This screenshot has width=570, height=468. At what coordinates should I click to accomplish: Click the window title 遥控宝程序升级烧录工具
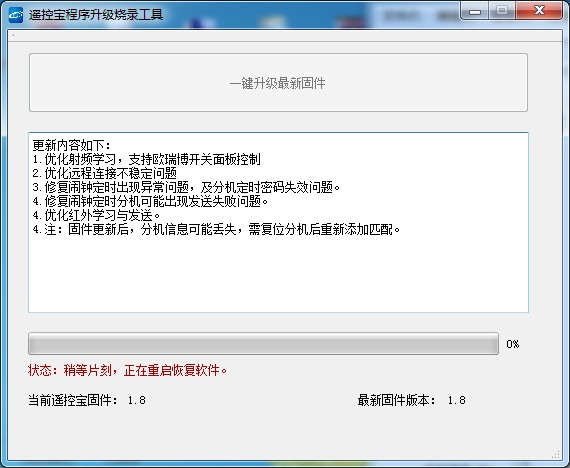[96, 15]
